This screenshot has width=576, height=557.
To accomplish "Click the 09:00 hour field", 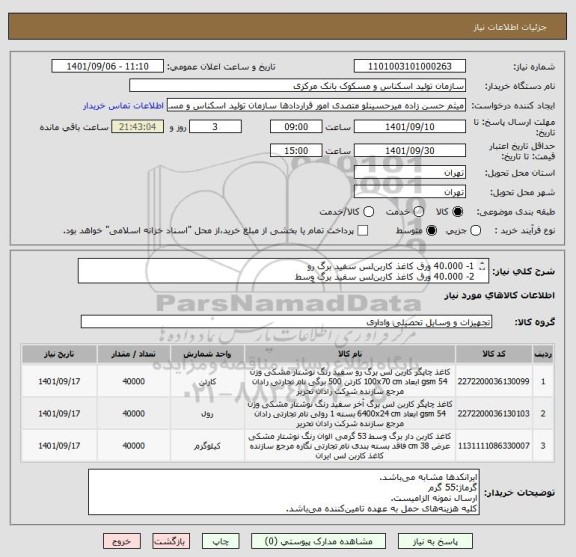I will click(x=296, y=127).
